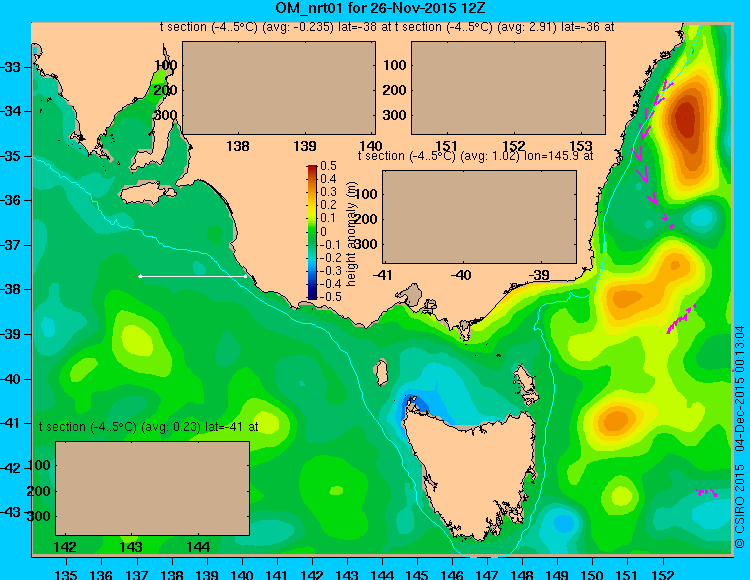Click the main map's -41 latitude axis label
Screen dimensions: 750x580
(x=11, y=423)
